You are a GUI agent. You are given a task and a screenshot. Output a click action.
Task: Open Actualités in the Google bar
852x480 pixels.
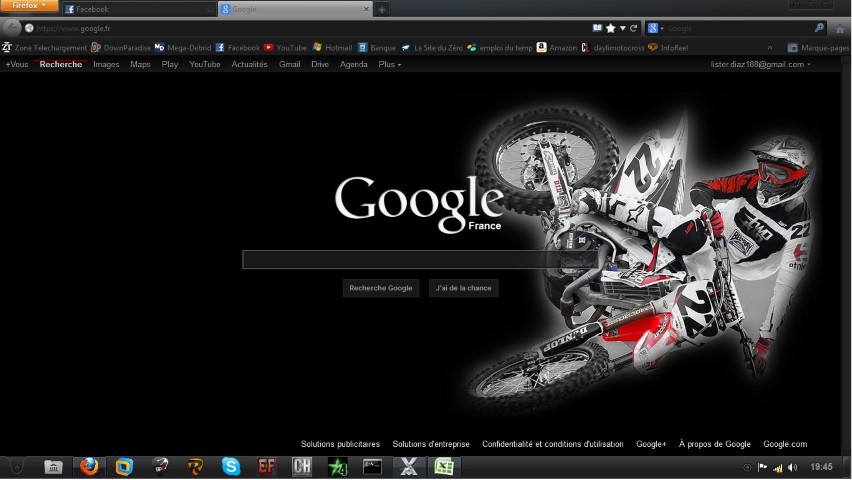tap(249, 64)
